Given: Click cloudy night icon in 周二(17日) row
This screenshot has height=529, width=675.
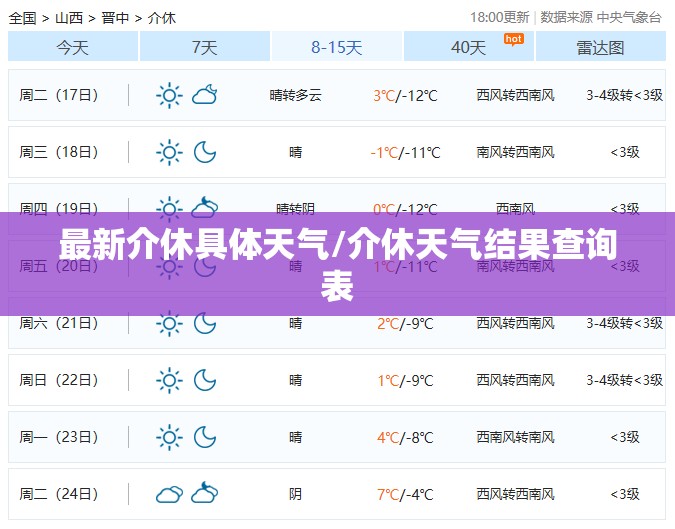Looking at the screenshot, I should [204, 95].
